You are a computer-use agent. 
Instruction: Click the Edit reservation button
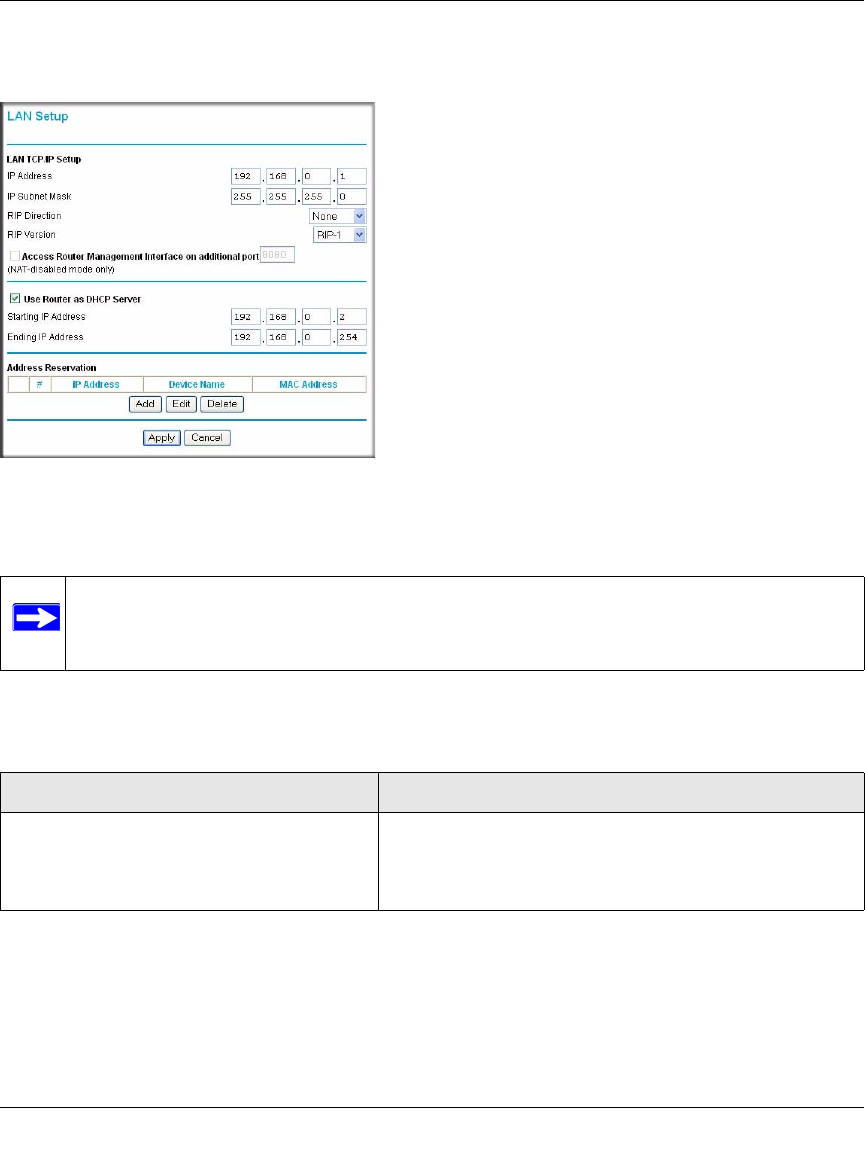click(181, 404)
